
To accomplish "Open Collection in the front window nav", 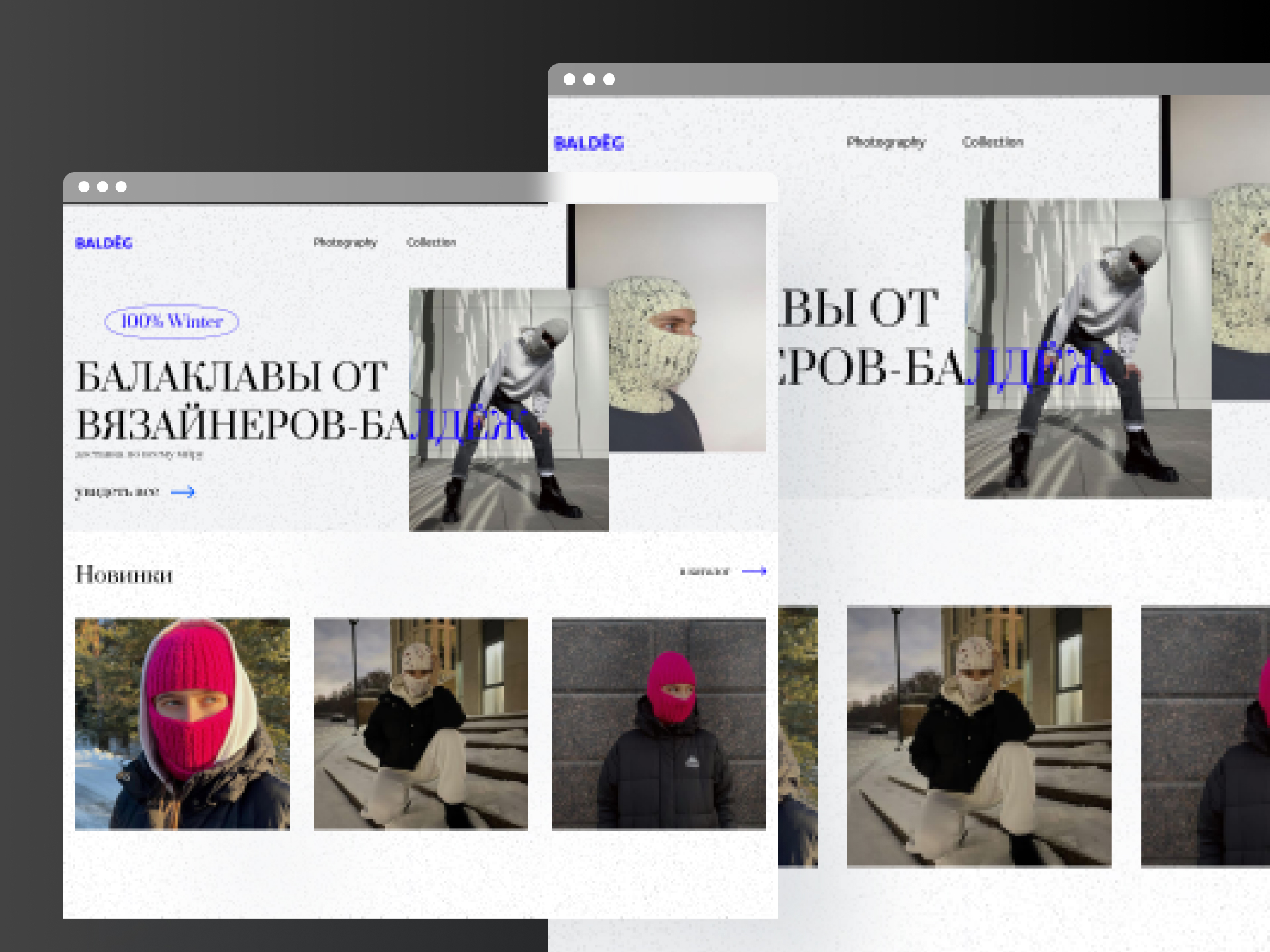I will tap(431, 243).
